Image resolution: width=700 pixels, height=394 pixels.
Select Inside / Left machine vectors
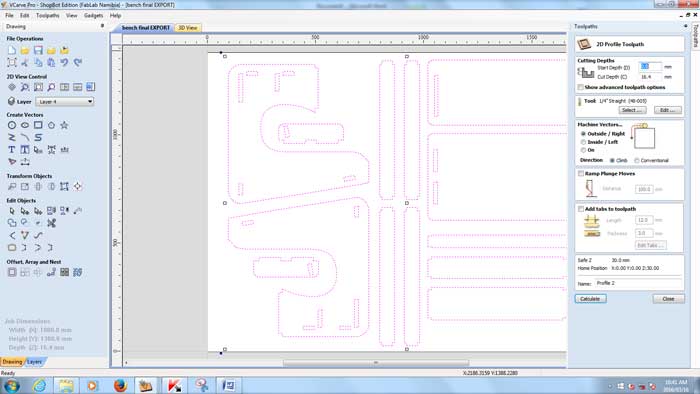tap(583, 142)
